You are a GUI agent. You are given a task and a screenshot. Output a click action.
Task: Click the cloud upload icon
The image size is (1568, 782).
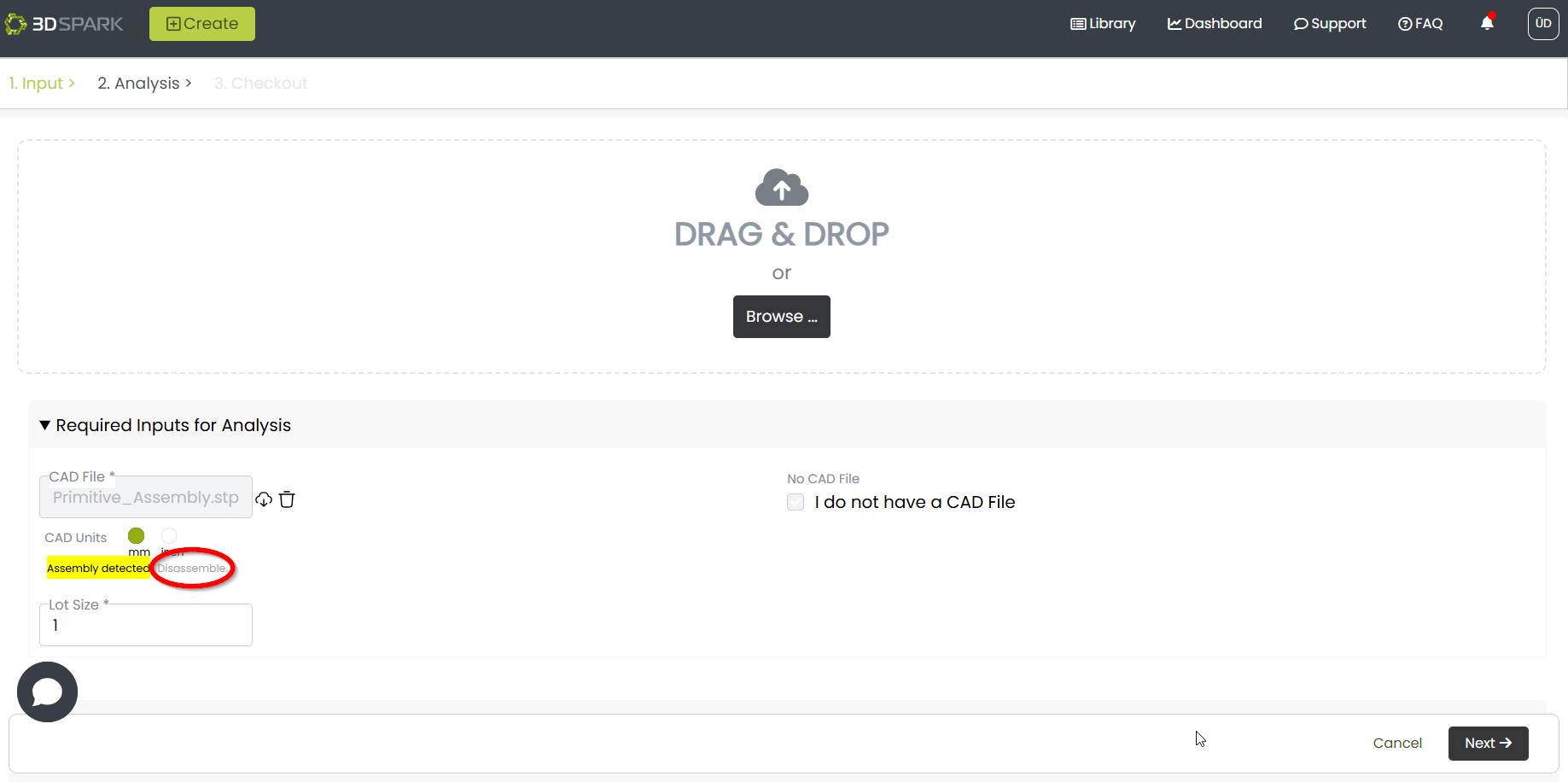(781, 188)
